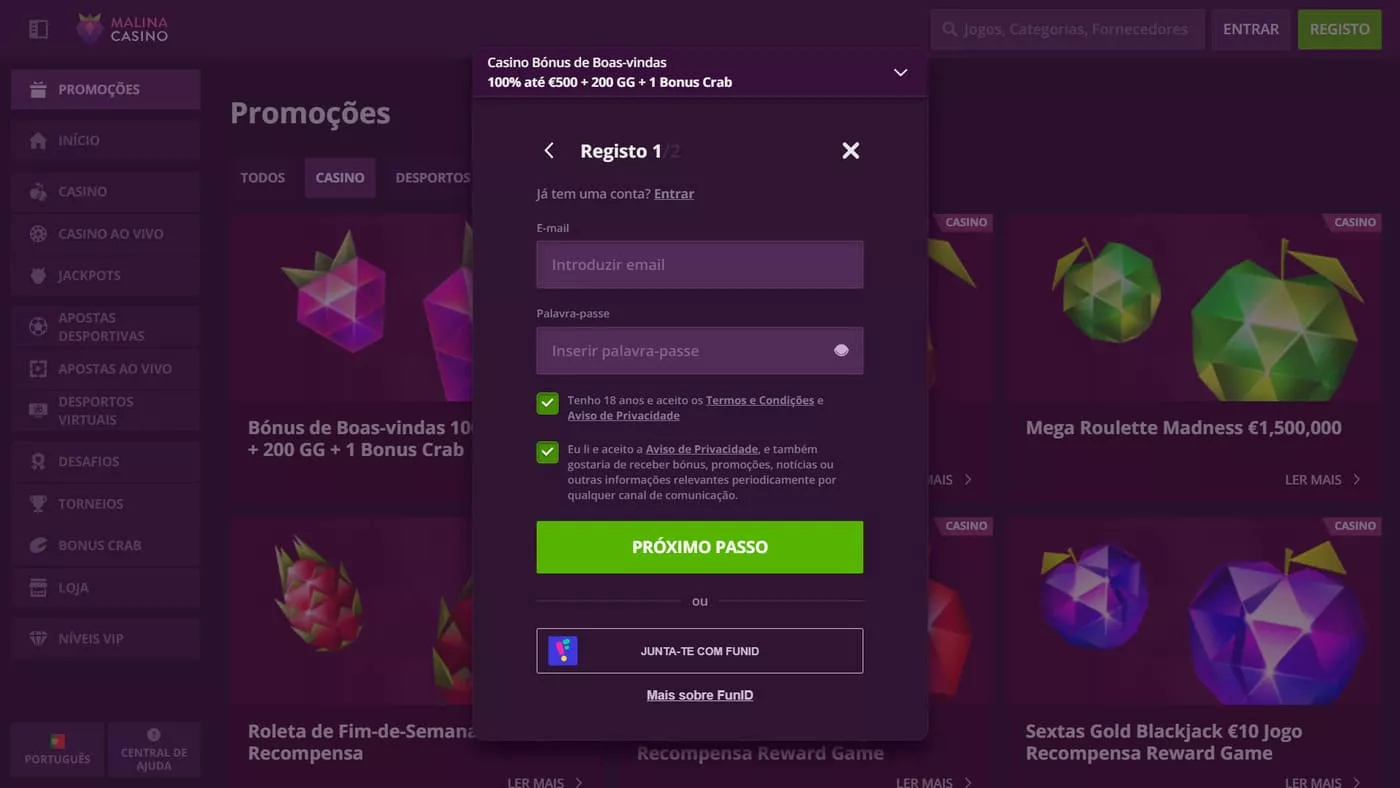Select the Casino promotions tab
Viewport: 1400px width, 788px height.
(x=340, y=178)
